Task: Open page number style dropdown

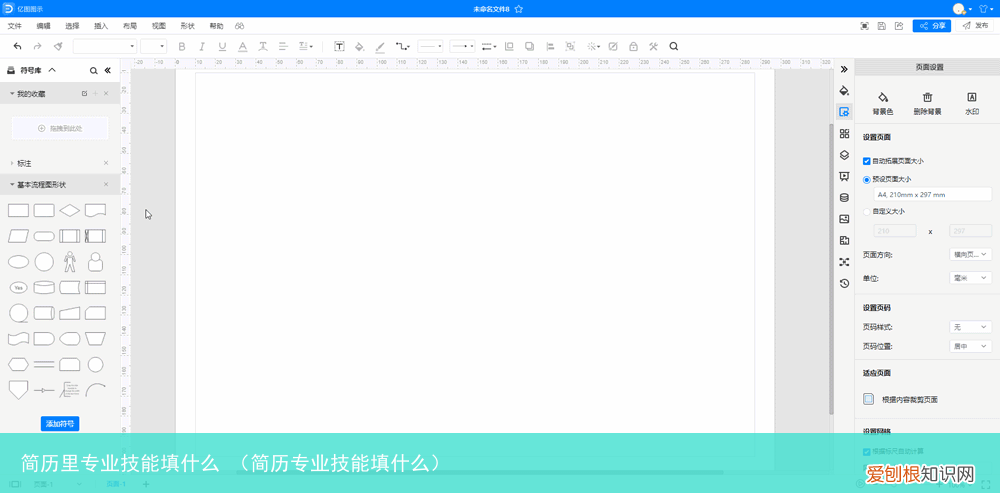Action: tap(971, 327)
